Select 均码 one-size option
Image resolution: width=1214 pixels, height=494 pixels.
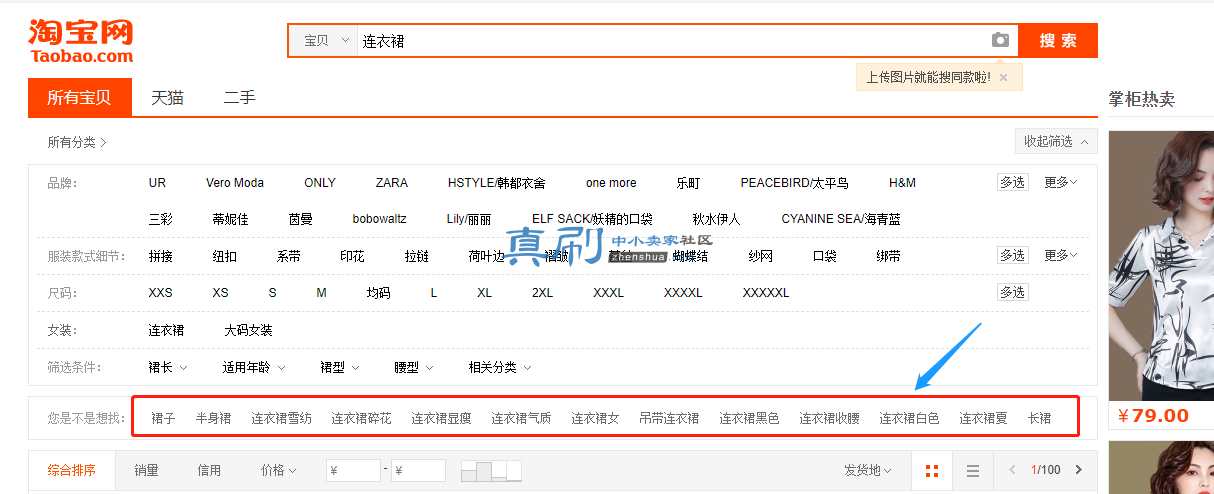pyautogui.click(x=378, y=293)
